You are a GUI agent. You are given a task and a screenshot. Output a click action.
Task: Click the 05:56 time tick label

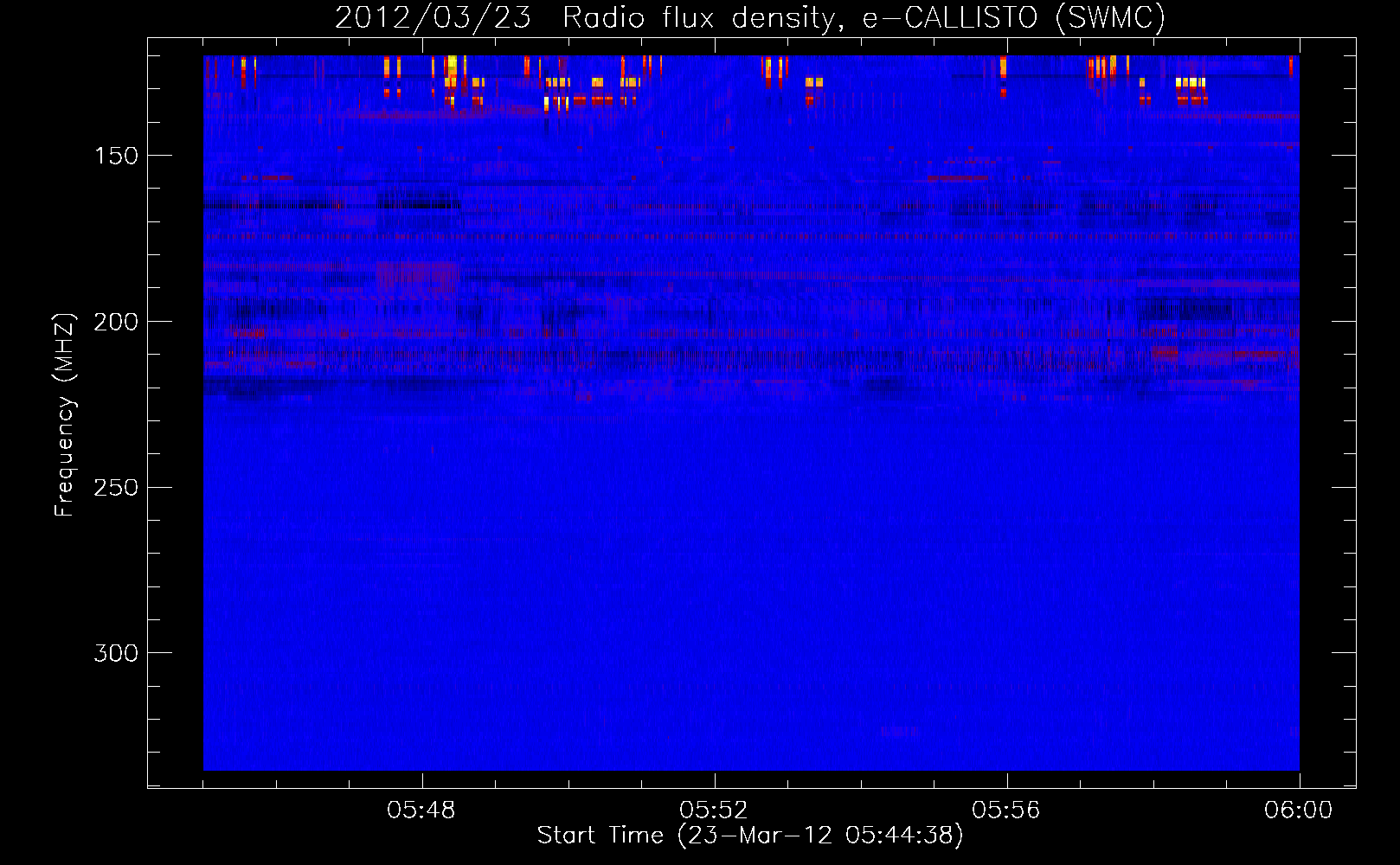pyautogui.click(x=1006, y=811)
